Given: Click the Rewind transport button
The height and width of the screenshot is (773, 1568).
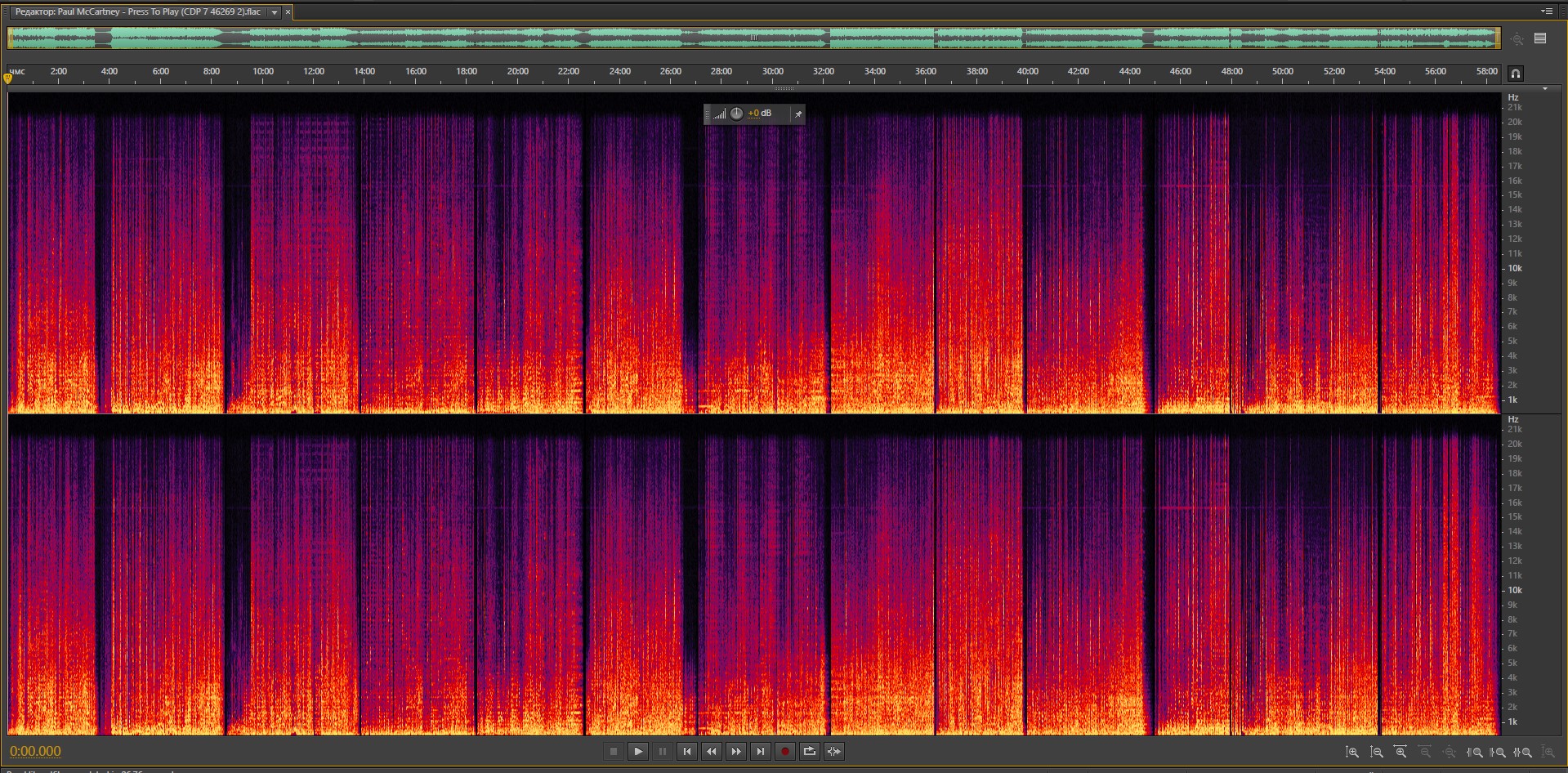Looking at the screenshot, I should (x=712, y=752).
